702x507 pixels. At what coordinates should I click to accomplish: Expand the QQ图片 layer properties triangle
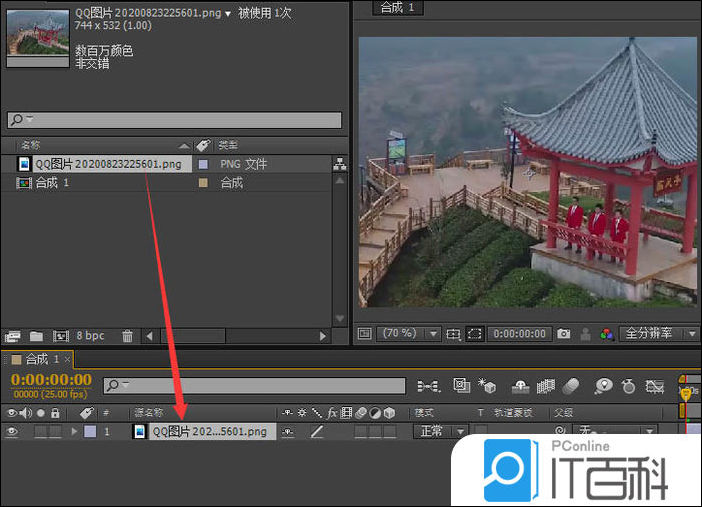coord(73,432)
